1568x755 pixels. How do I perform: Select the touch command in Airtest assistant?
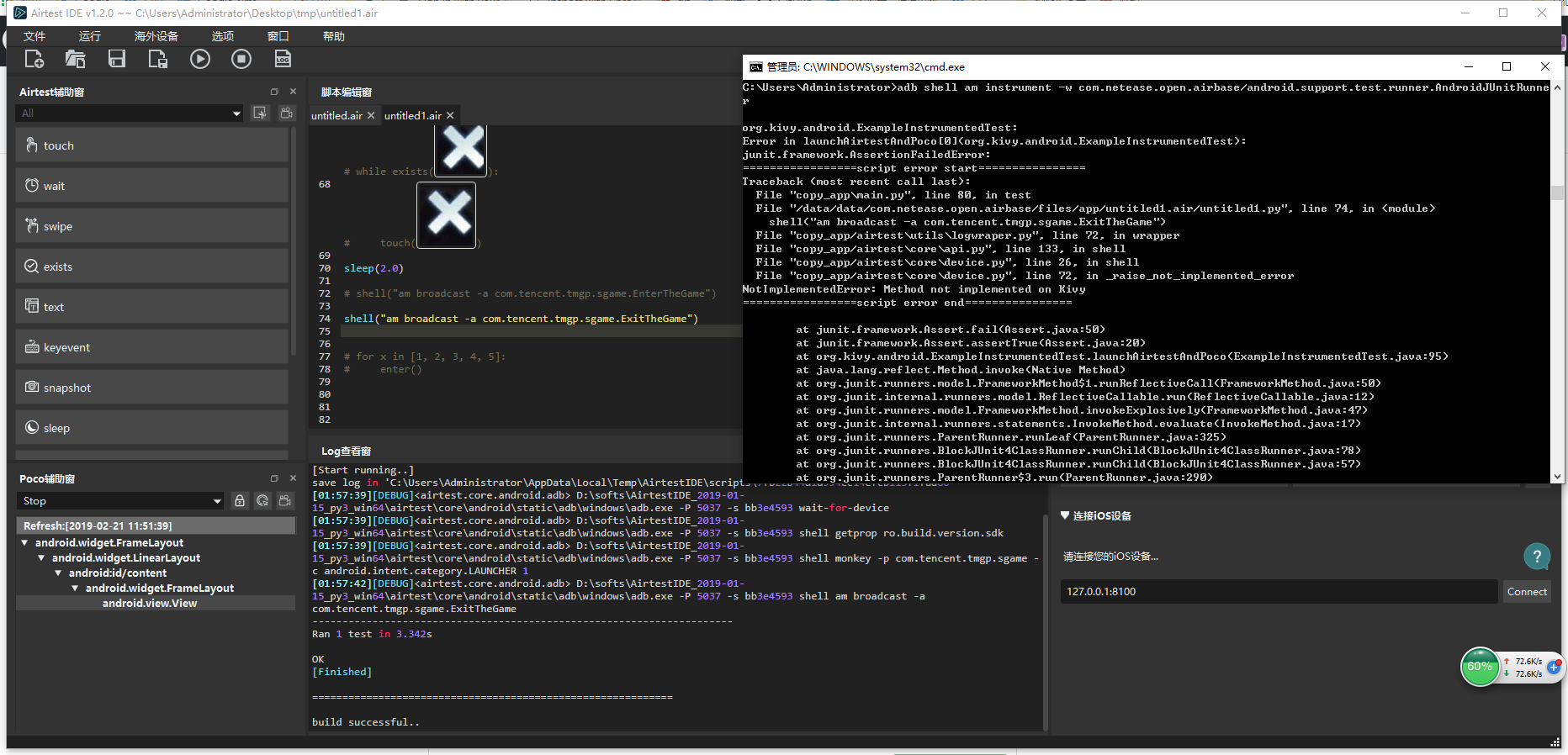pyautogui.click(x=152, y=145)
